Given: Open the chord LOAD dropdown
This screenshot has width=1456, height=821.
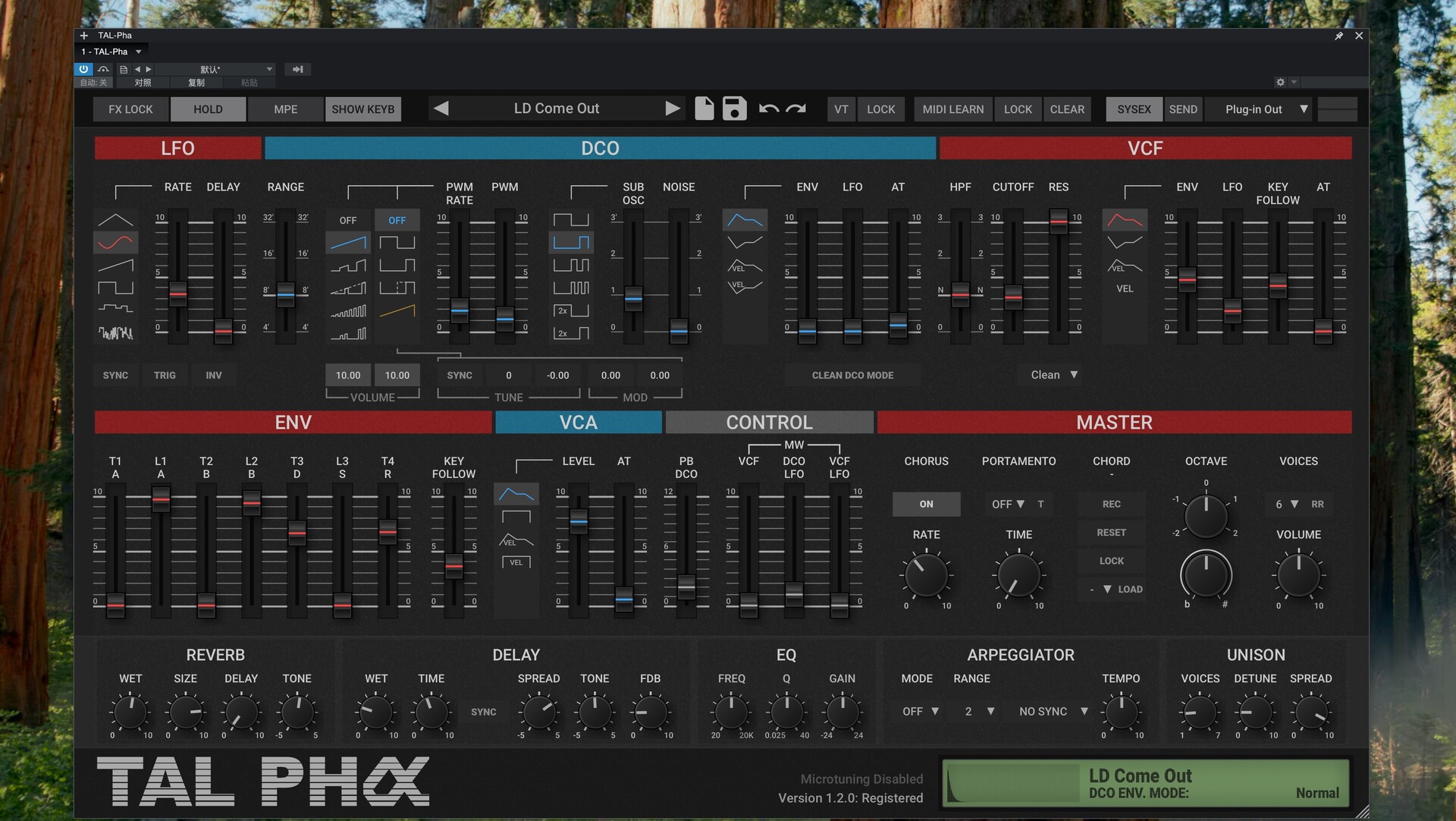Looking at the screenshot, I should tap(1112, 590).
